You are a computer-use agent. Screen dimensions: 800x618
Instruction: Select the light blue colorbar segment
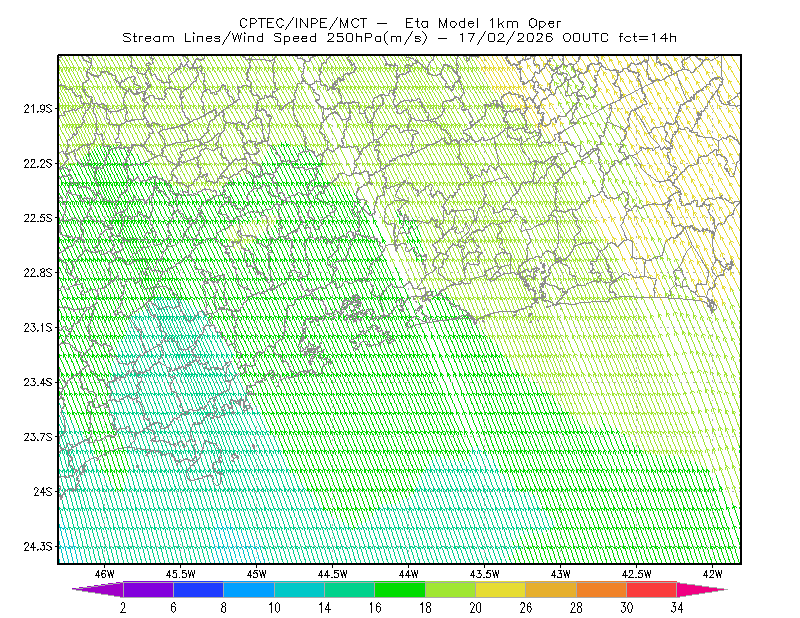click(x=249, y=589)
